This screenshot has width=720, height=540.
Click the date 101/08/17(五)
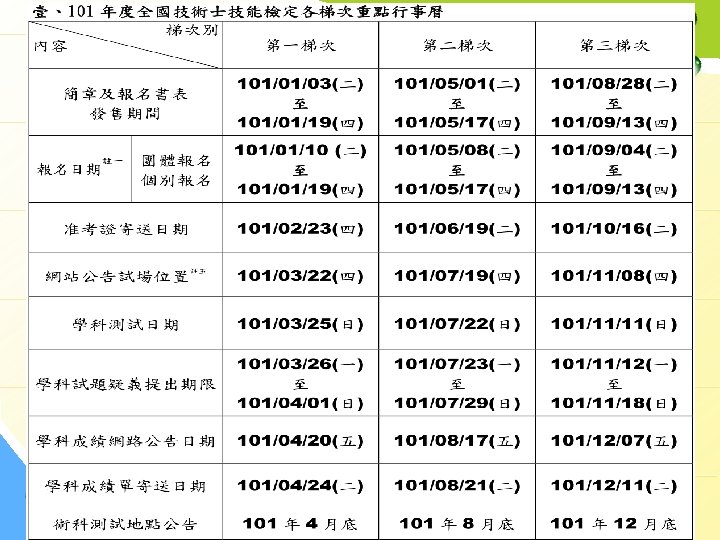457,441
